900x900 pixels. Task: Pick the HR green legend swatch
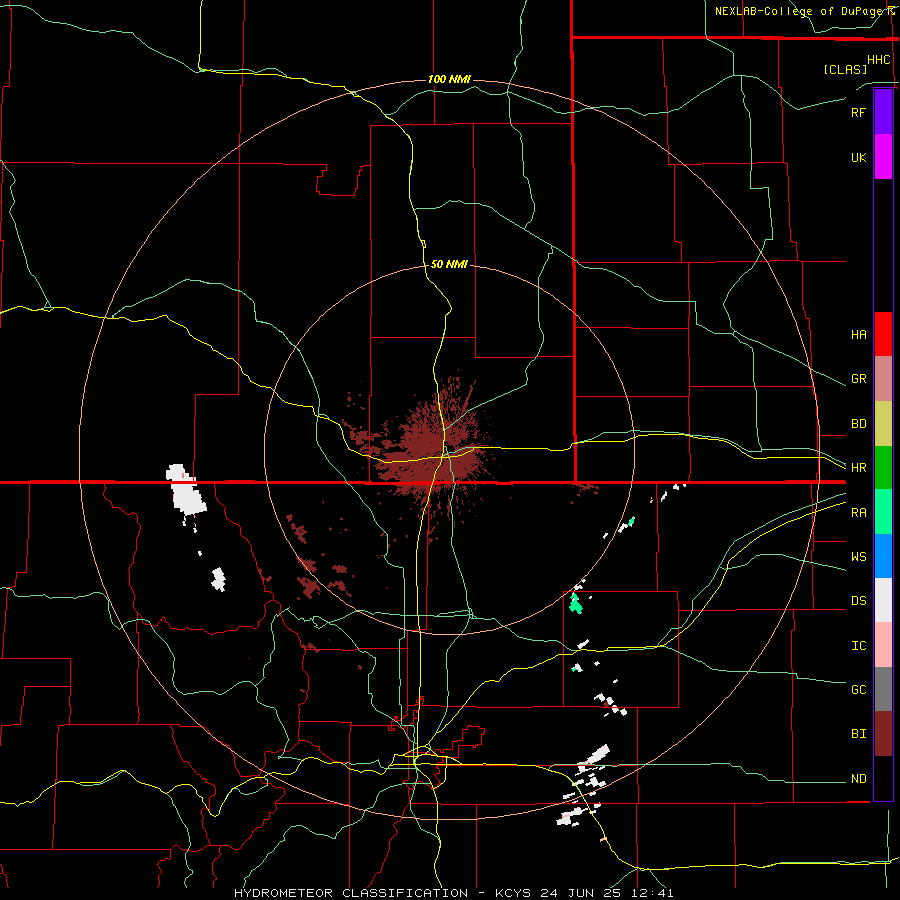coord(883,467)
